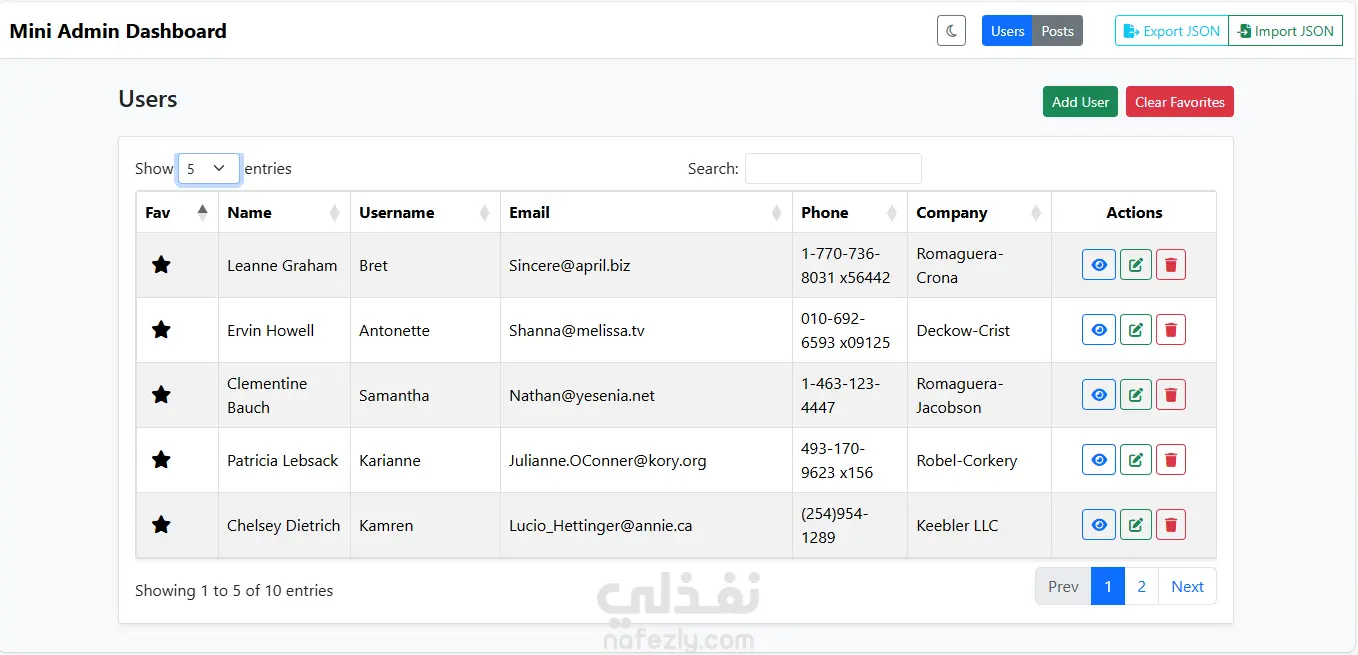Screen dimensions: 1358x655
Task: Delete Clementine Bauch using the trash icon
Action: coord(1171,395)
